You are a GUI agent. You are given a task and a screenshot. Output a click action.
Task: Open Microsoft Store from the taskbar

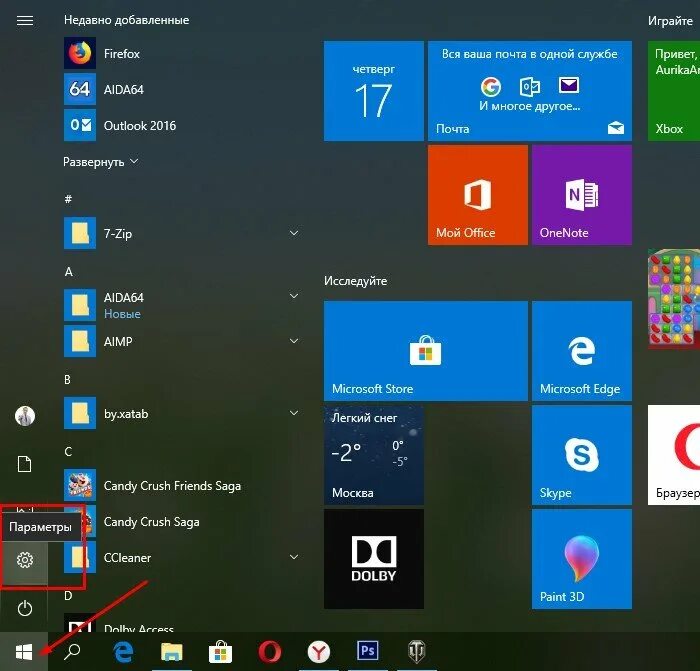221,652
